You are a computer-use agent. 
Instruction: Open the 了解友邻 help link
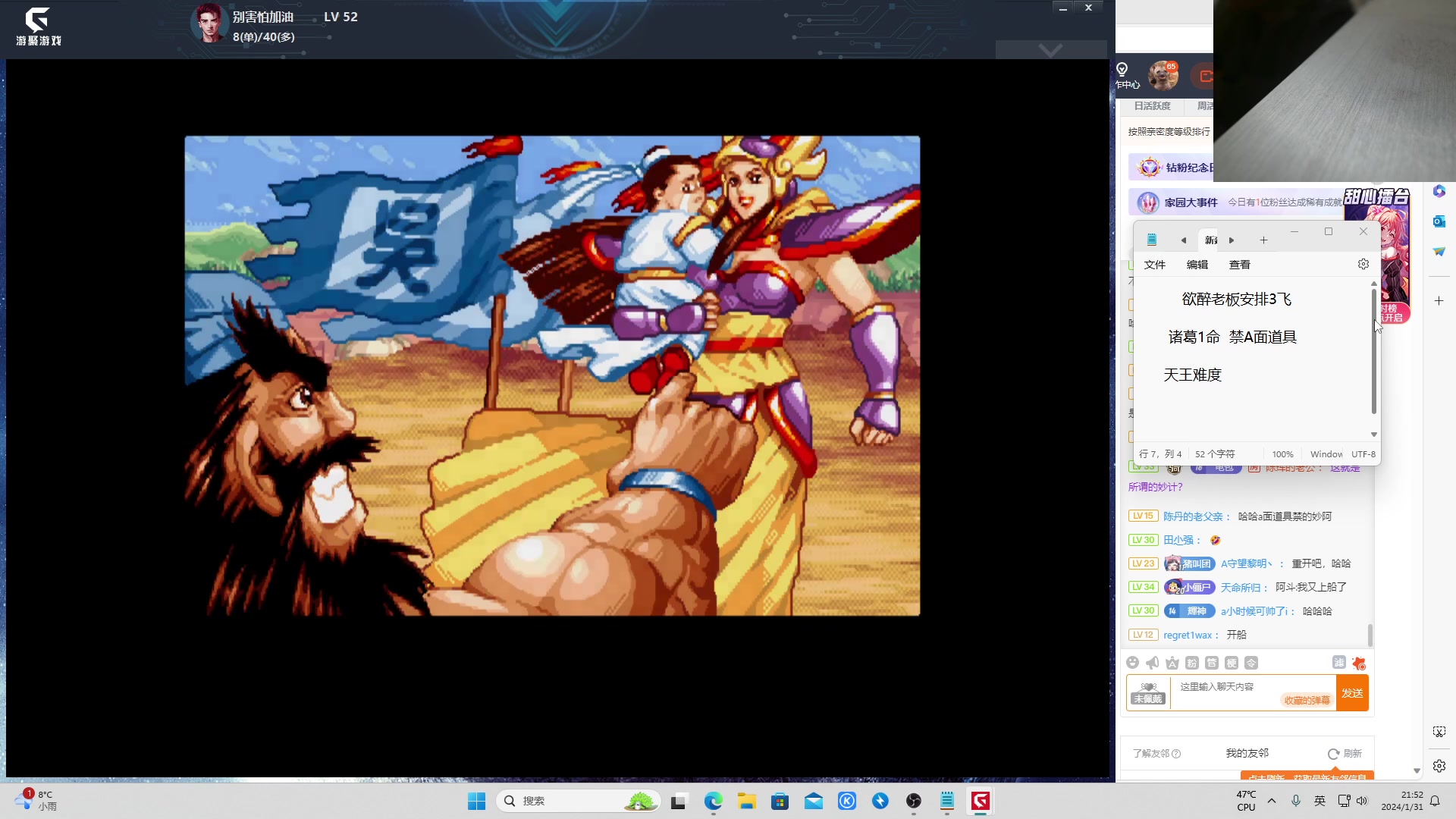point(1156,753)
